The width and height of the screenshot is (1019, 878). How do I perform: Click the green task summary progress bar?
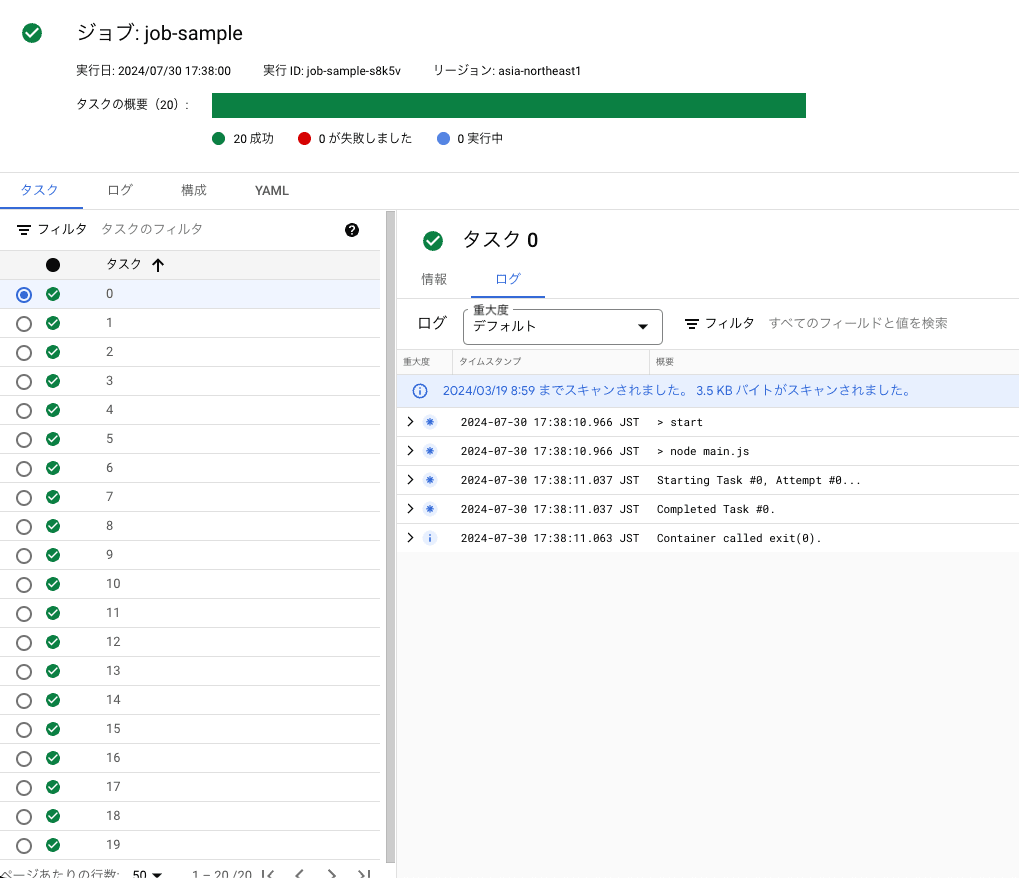click(508, 105)
